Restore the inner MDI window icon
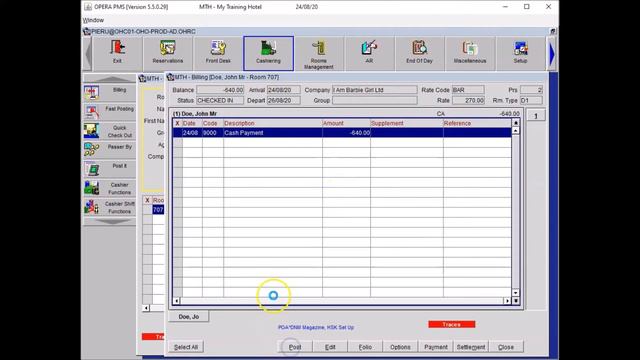640x360 pixels. [x=553, y=31]
